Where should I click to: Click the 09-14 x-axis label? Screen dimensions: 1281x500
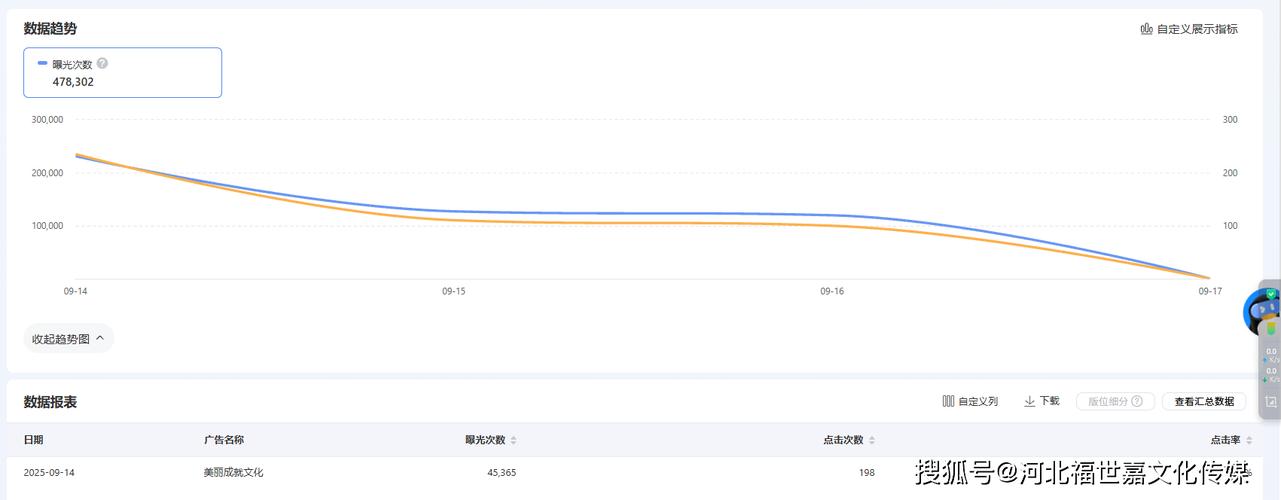(x=75, y=291)
